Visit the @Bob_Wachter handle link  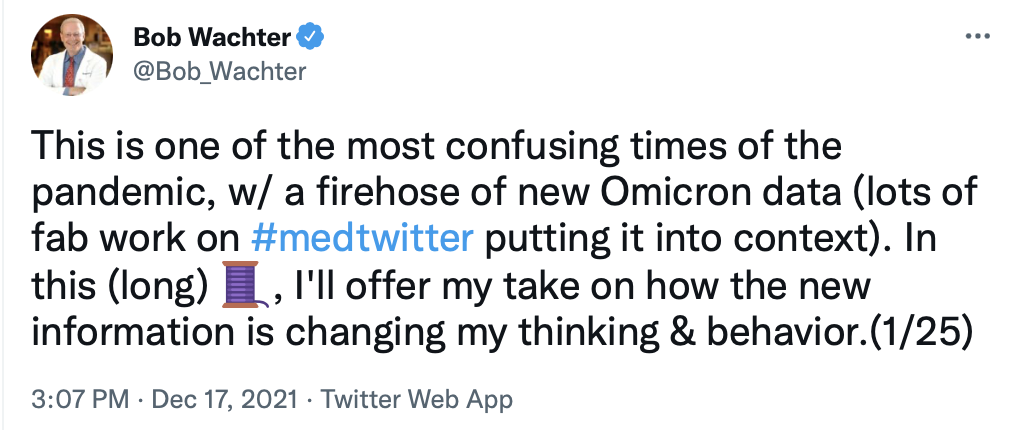point(220,71)
